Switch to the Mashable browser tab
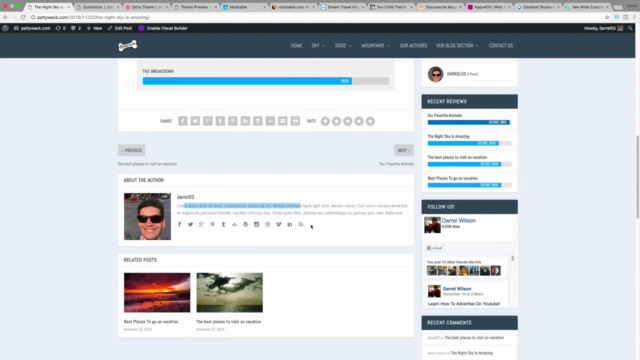 (x=245, y=7)
